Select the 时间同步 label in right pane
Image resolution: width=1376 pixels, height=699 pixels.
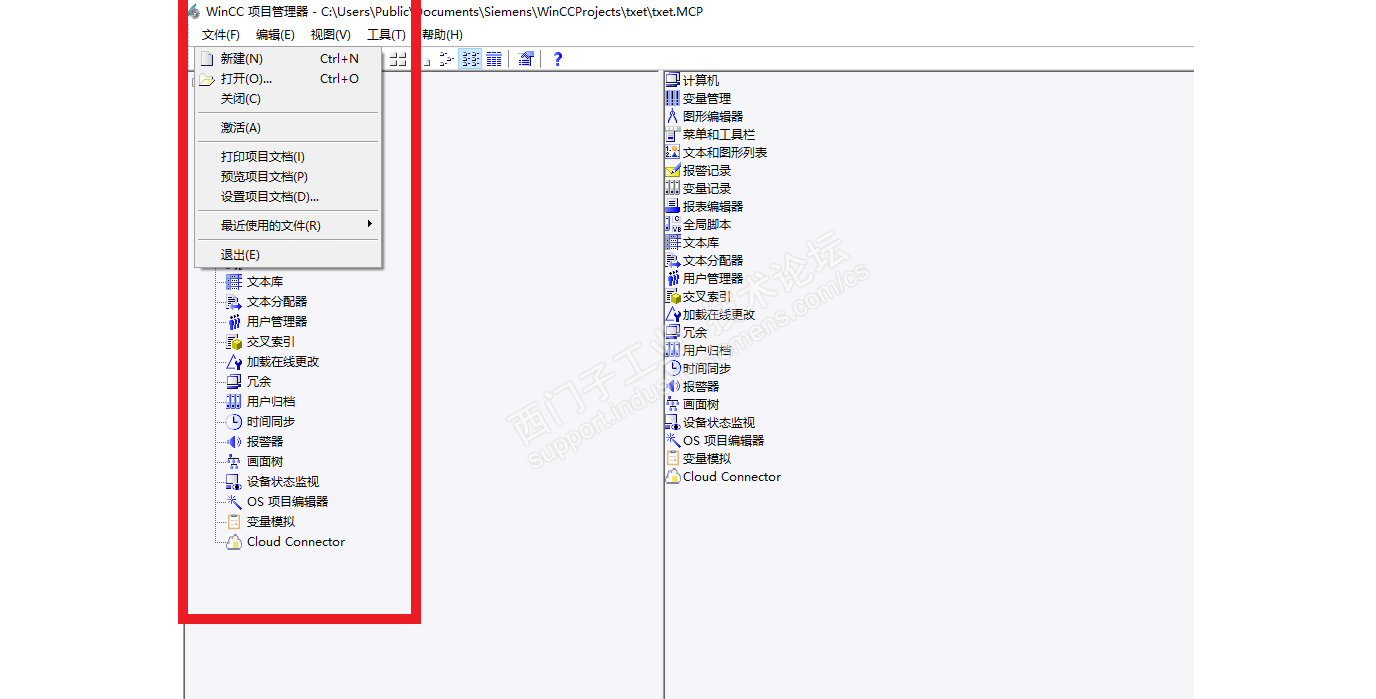[707, 369]
